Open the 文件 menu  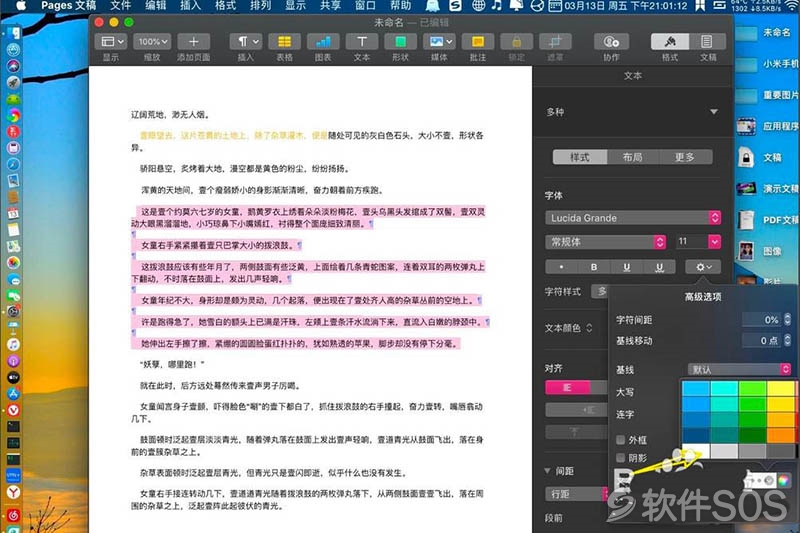tap(121, 6)
